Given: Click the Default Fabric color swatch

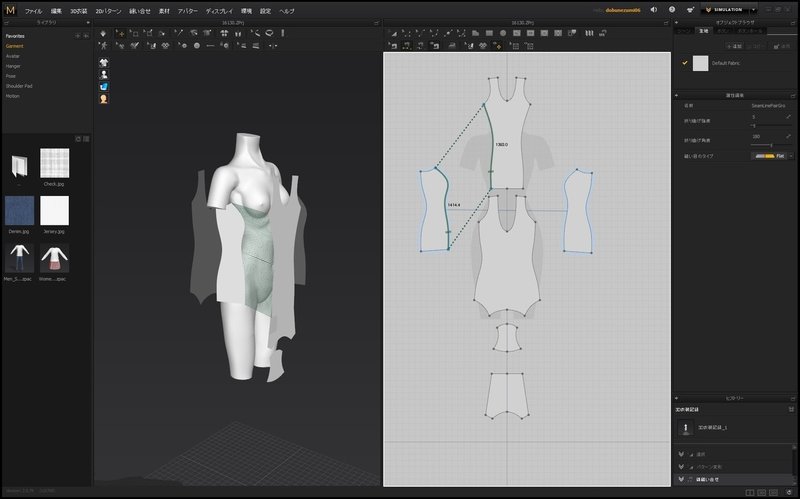Looking at the screenshot, I should [700, 63].
